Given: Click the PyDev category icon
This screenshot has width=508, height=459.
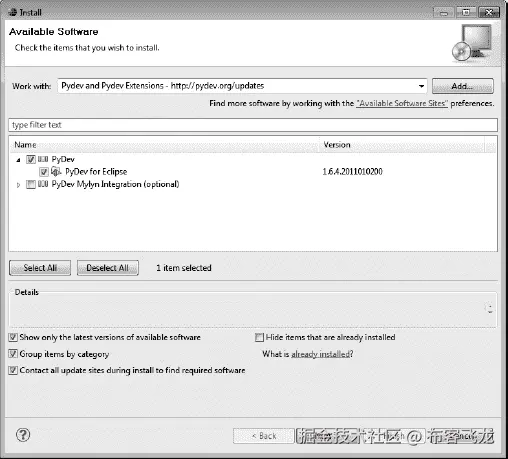Looking at the screenshot, I should pos(43,159).
